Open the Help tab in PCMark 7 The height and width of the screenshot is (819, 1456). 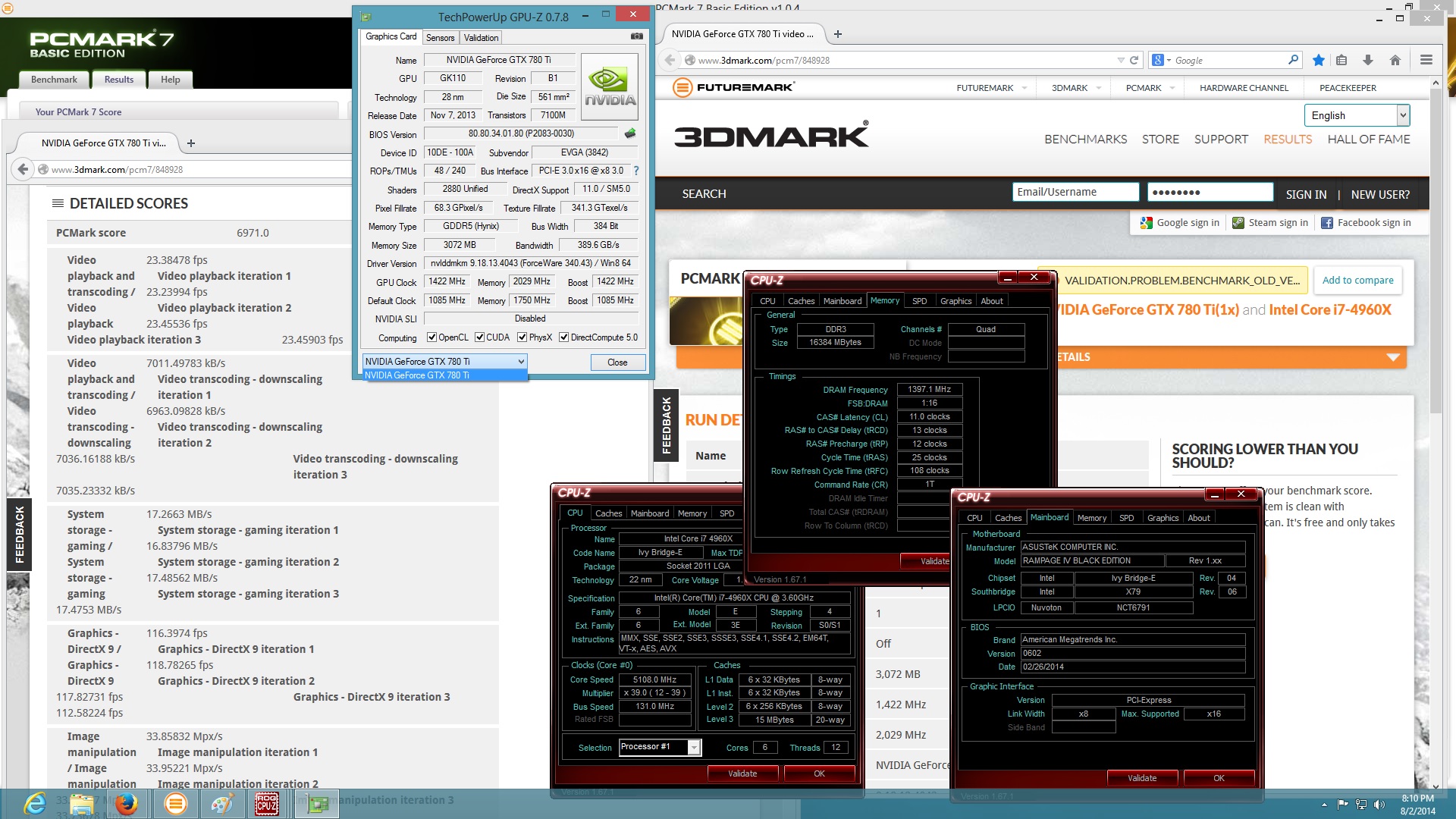[x=171, y=80]
